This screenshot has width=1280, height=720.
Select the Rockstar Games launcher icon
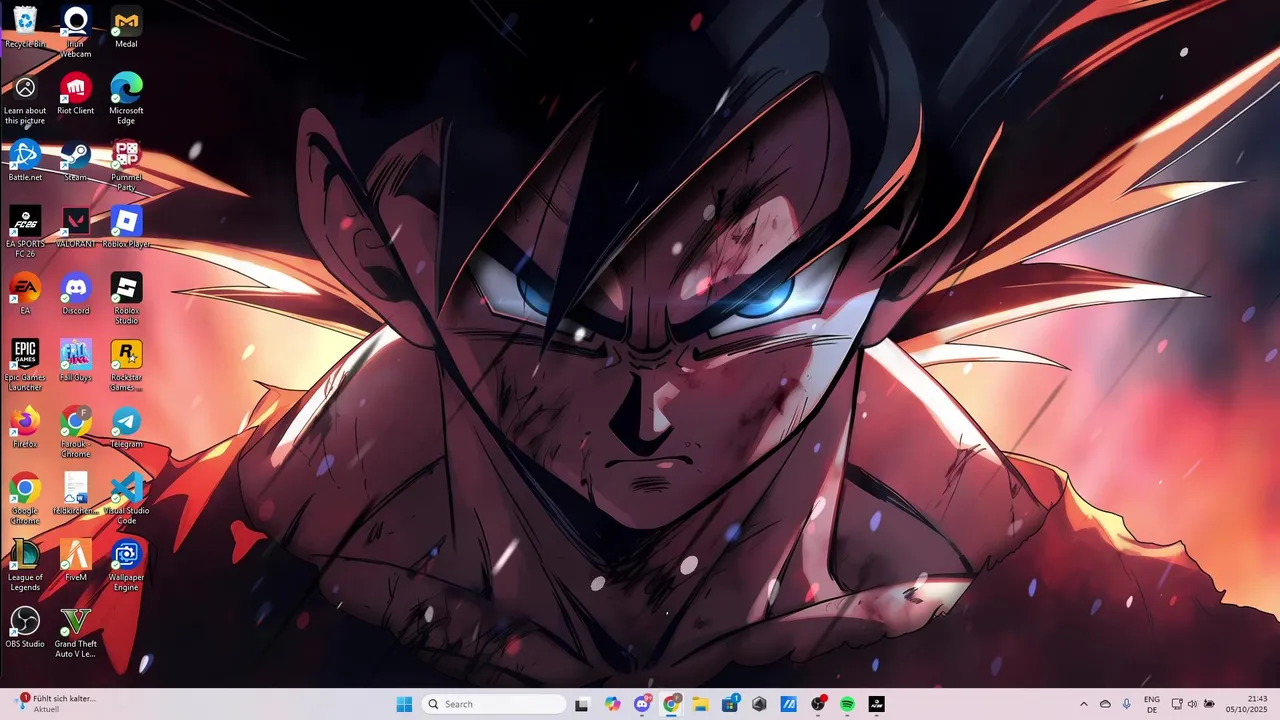pos(126,365)
